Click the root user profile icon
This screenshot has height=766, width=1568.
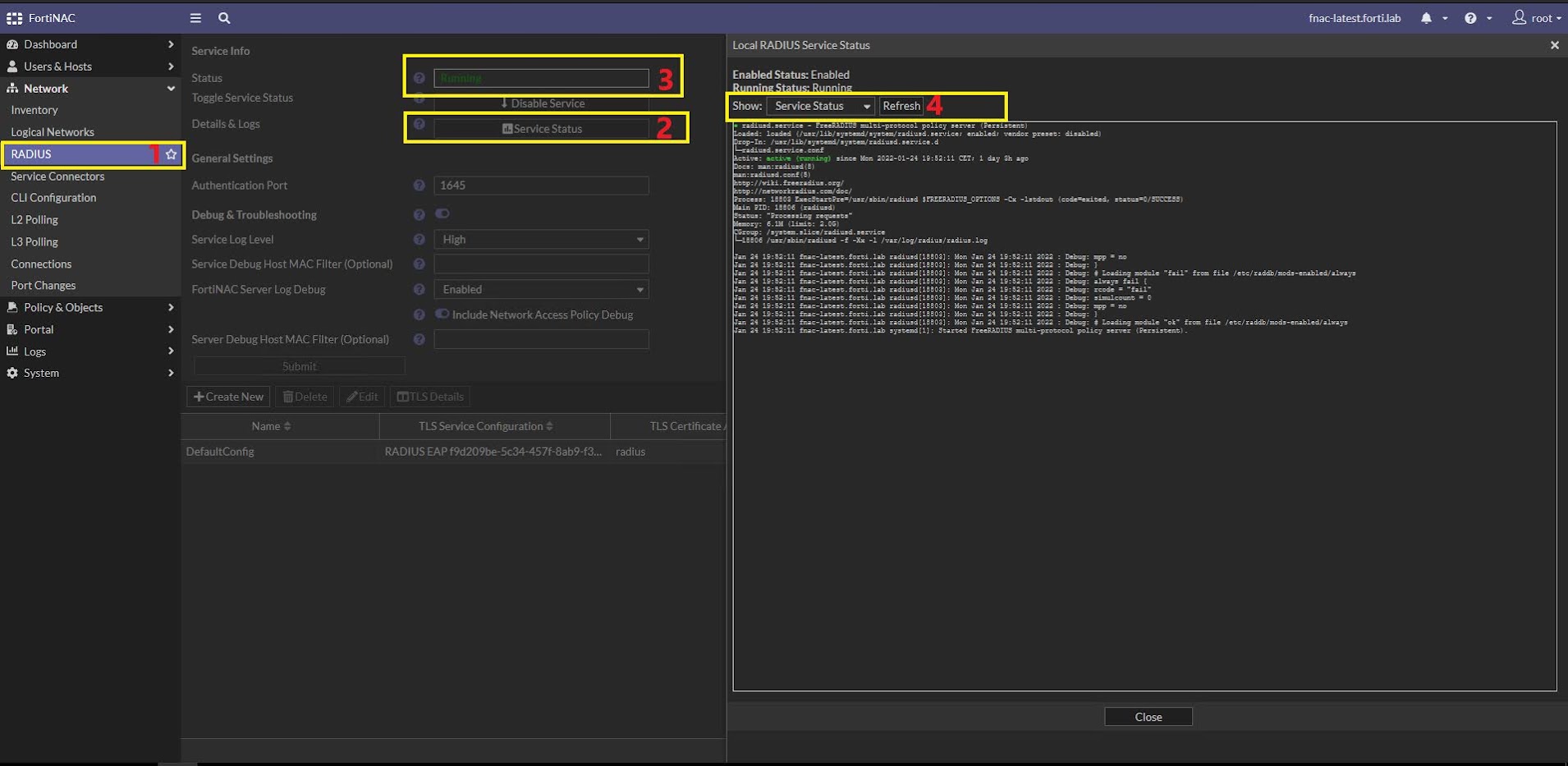1519,17
